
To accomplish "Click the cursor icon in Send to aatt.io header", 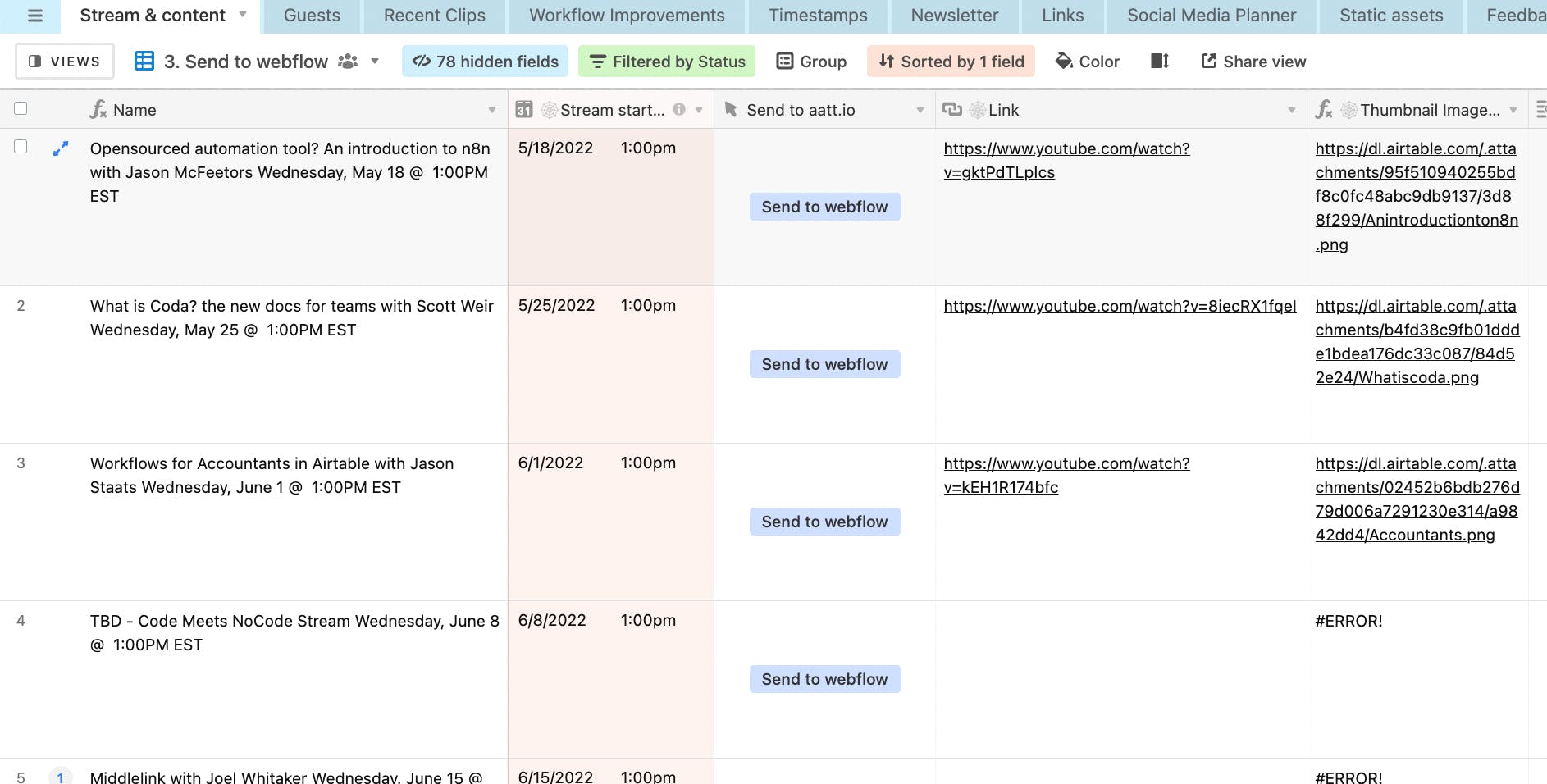I will tap(731, 109).
